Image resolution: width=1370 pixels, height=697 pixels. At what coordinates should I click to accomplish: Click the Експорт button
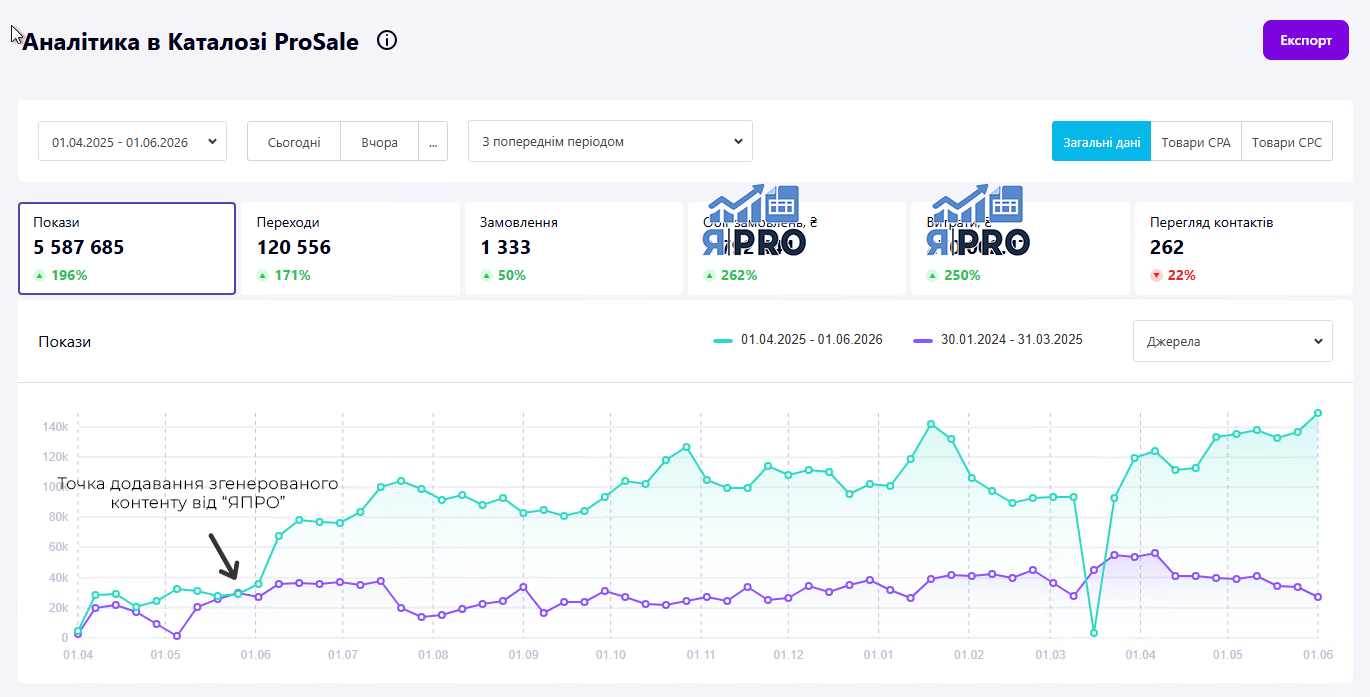point(1306,41)
